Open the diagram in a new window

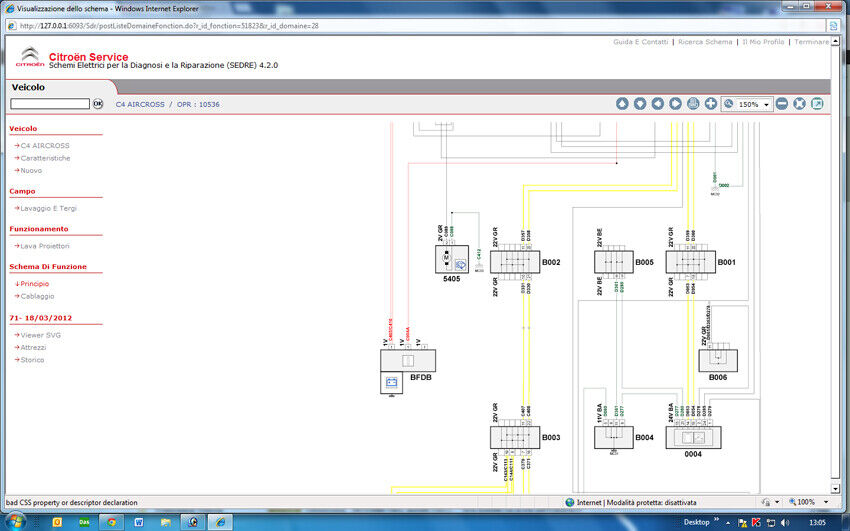pyautogui.click(x=817, y=104)
